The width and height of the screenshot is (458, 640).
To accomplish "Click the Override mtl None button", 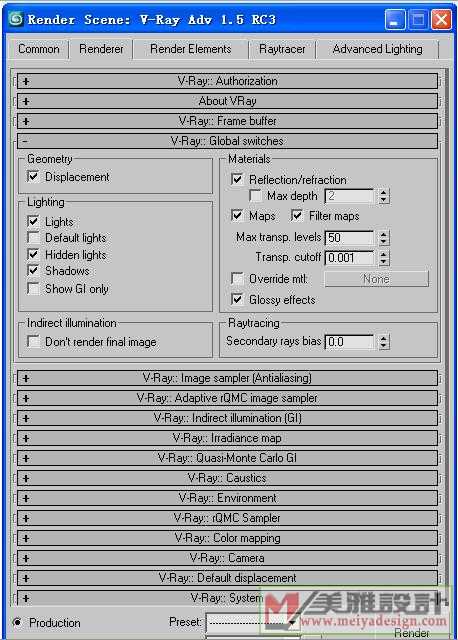I will point(376,279).
